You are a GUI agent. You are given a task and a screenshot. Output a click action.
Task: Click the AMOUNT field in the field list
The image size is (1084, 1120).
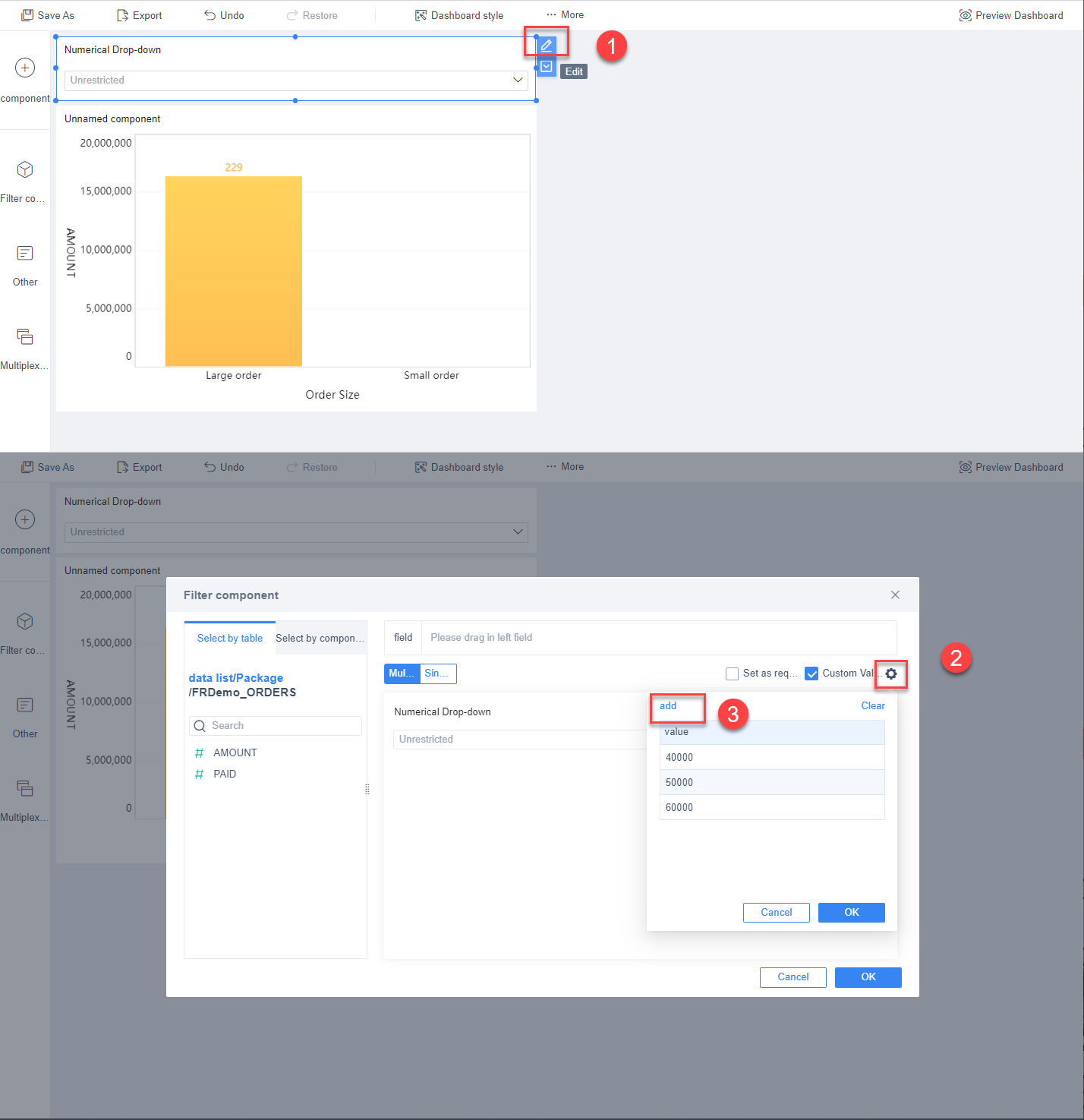[235, 752]
